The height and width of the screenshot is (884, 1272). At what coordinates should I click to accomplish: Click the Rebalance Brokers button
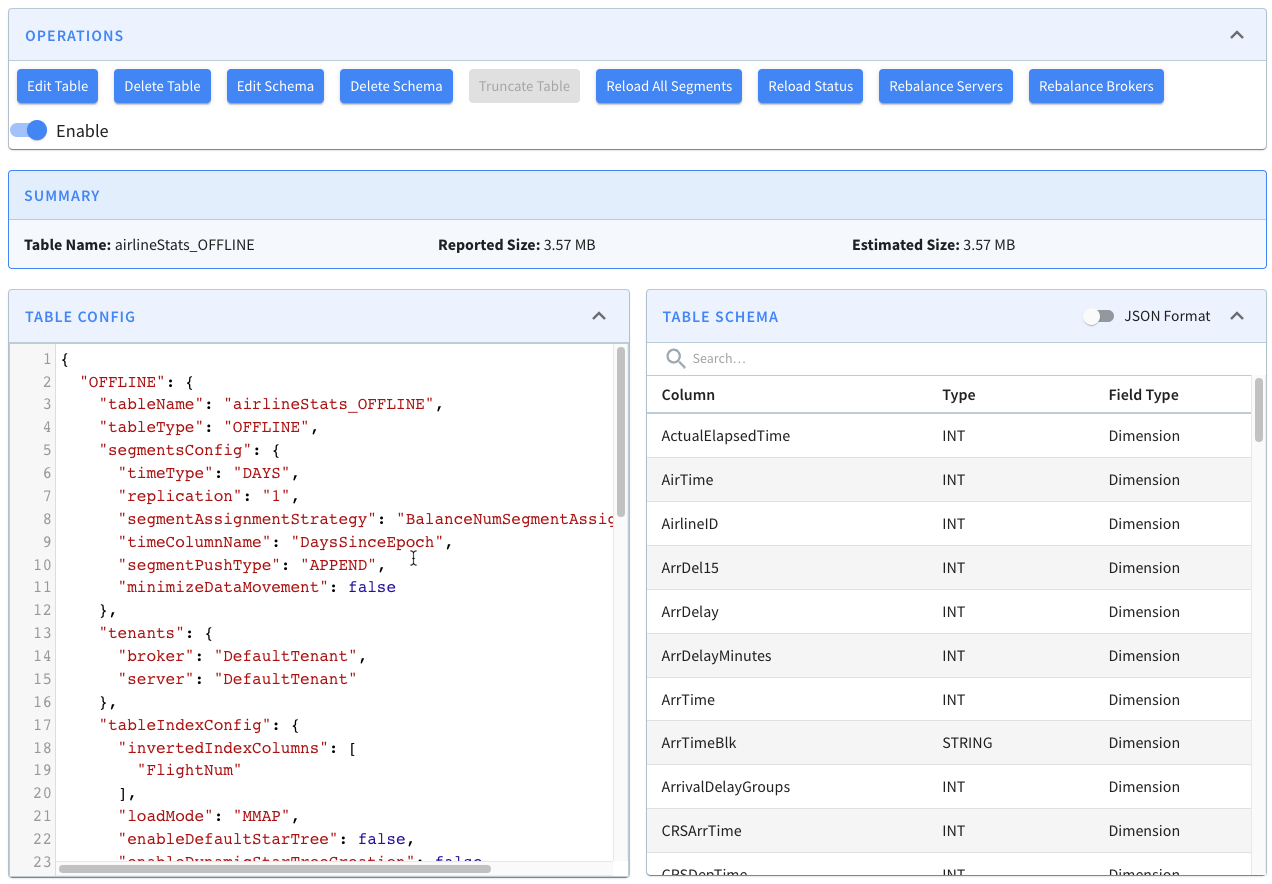pos(1096,86)
